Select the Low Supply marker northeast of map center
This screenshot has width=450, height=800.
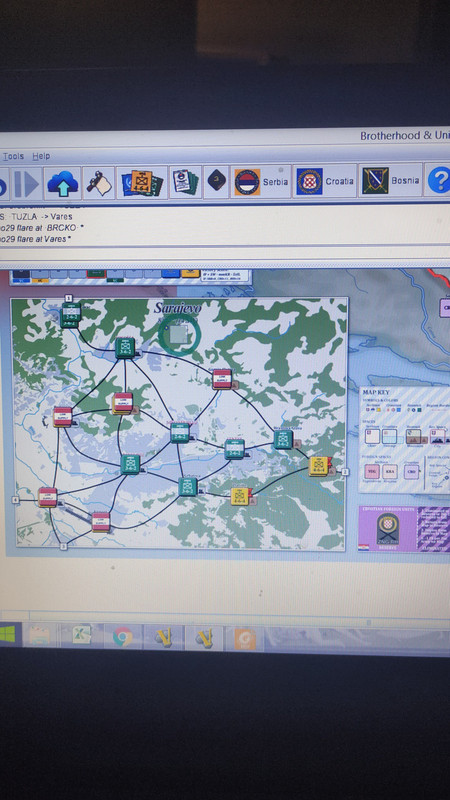point(222,379)
